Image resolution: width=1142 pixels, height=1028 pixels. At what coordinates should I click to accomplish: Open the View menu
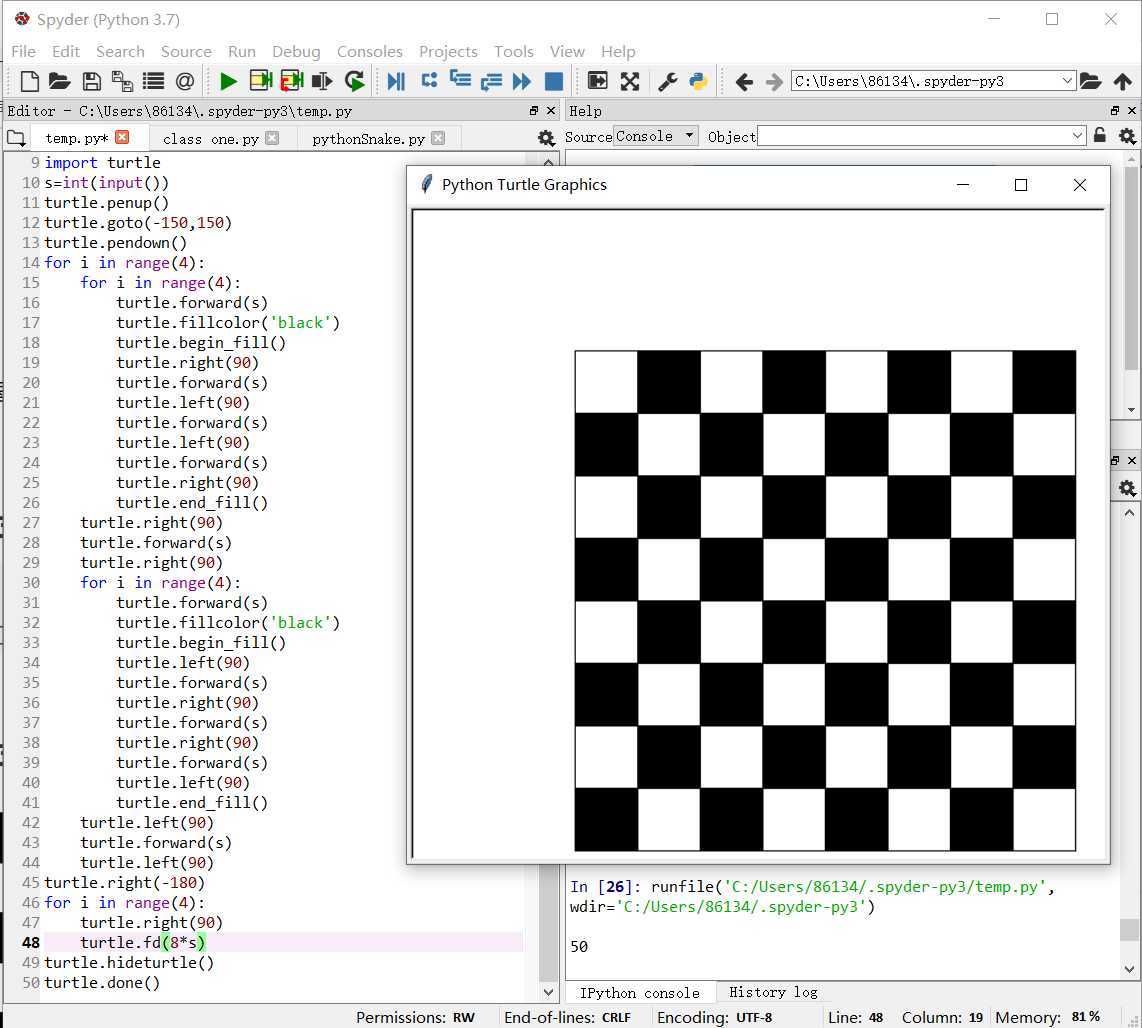click(x=567, y=52)
